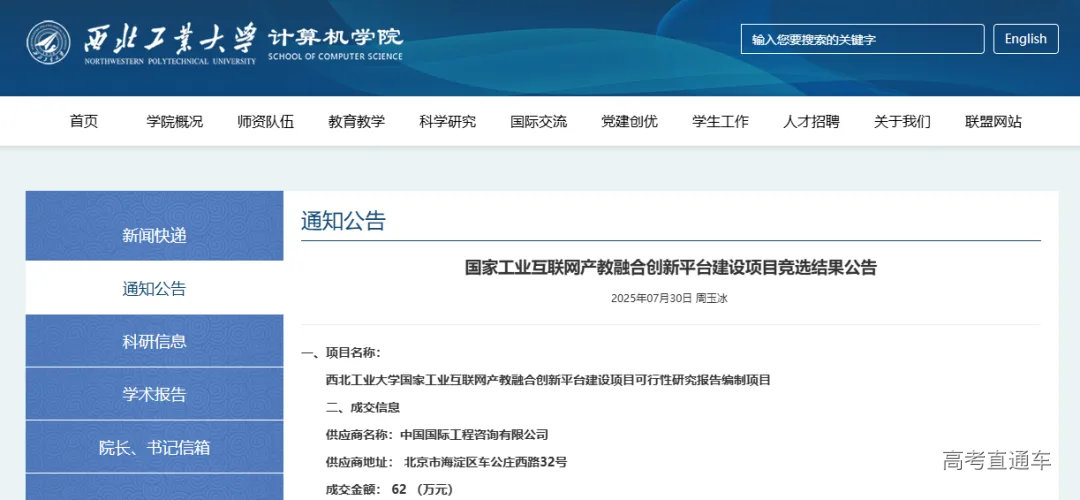
Task: Click the supplier name 中国国际工程咨询有限公司
Action: (x=474, y=435)
